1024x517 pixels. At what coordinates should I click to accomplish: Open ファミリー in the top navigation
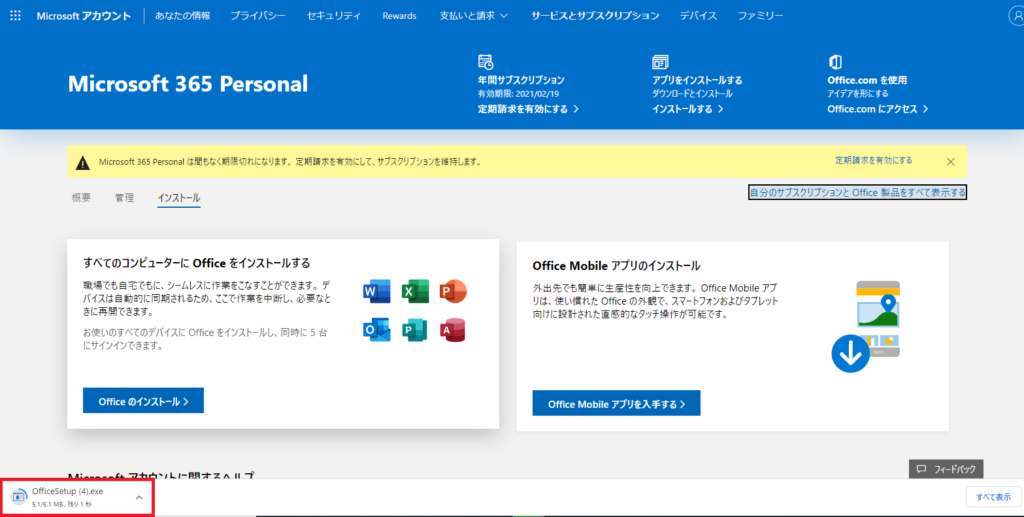(x=760, y=16)
